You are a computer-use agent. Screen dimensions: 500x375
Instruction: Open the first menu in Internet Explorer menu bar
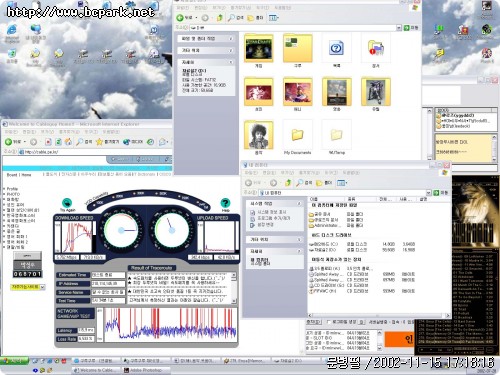[11, 132]
